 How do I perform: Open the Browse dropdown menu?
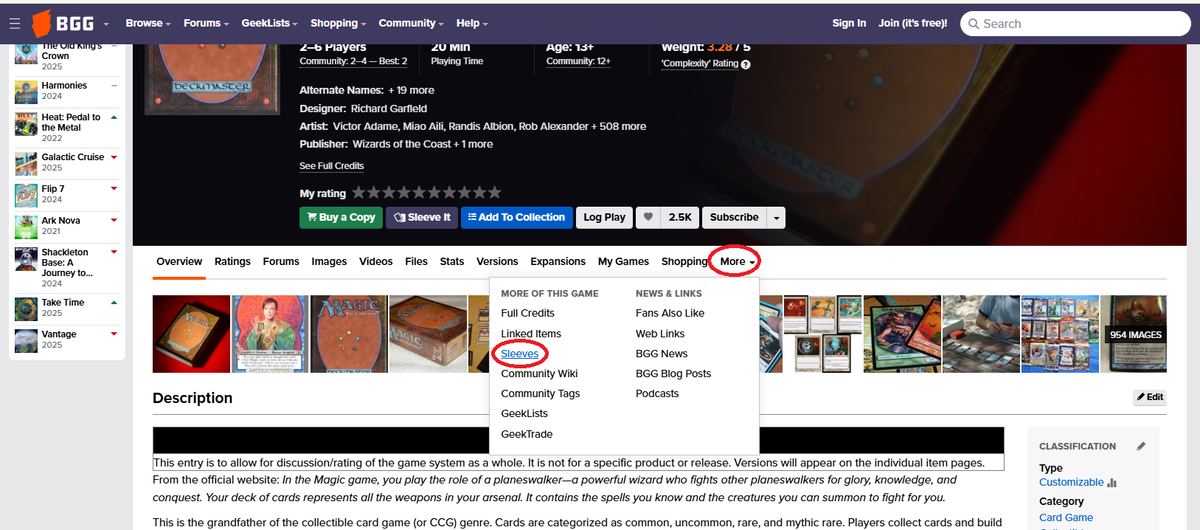click(x=148, y=23)
